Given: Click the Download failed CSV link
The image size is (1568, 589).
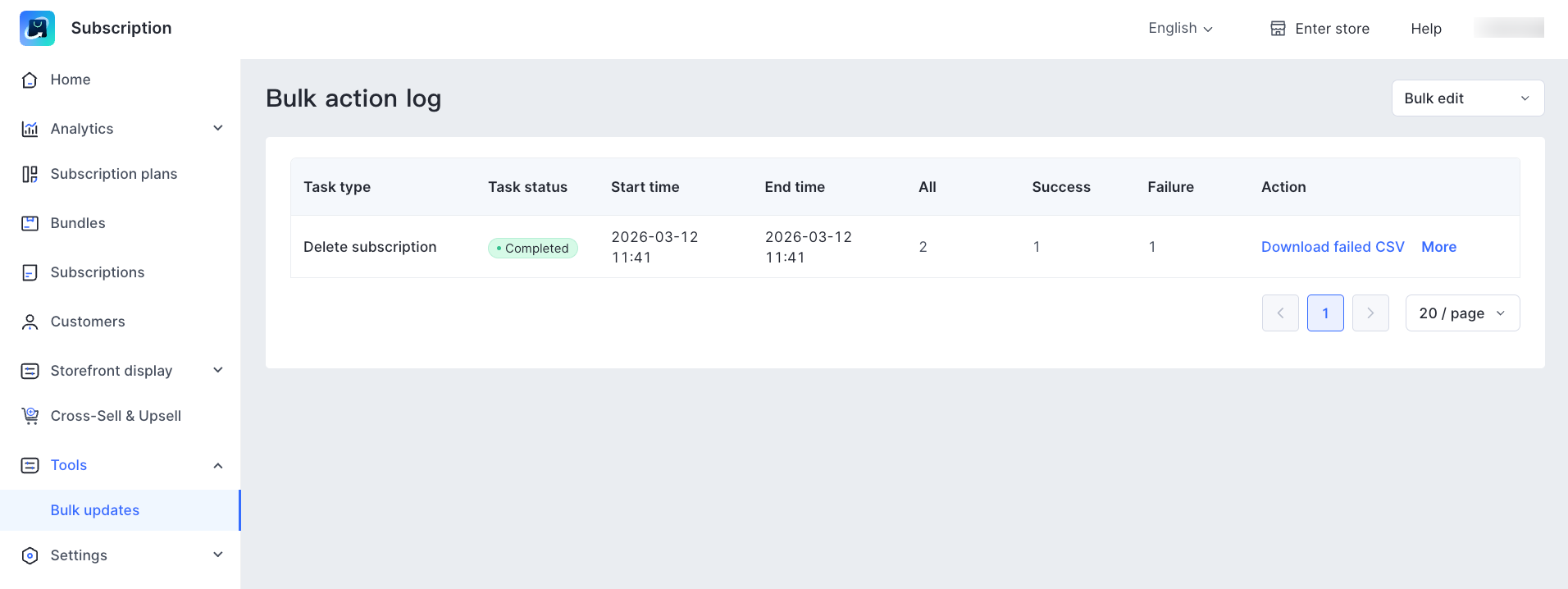Looking at the screenshot, I should pos(1332,247).
